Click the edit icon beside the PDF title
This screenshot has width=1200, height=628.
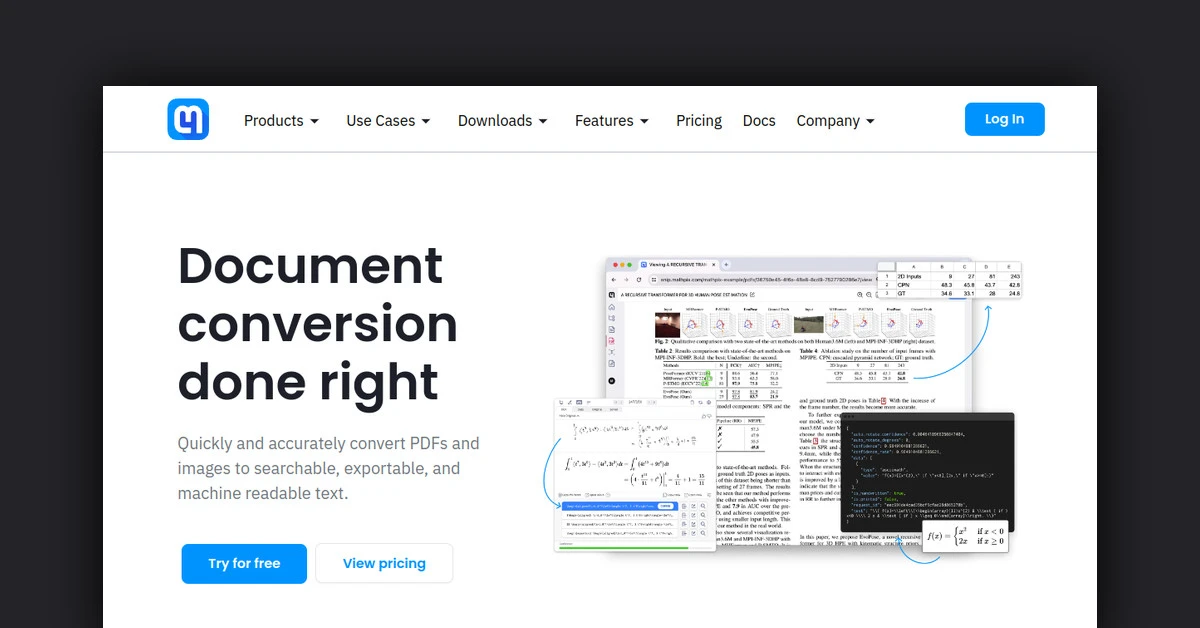pyautogui.click(x=752, y=296)
